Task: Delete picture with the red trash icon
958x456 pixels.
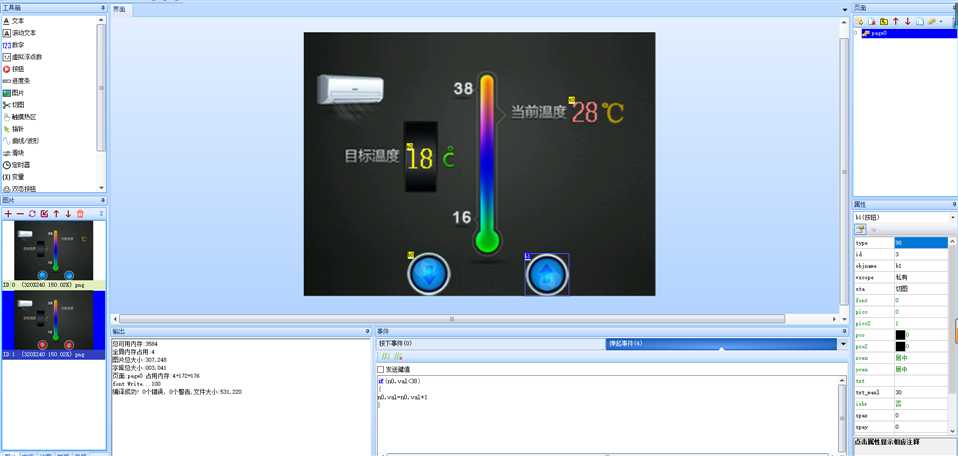Action: pos(80,214)
